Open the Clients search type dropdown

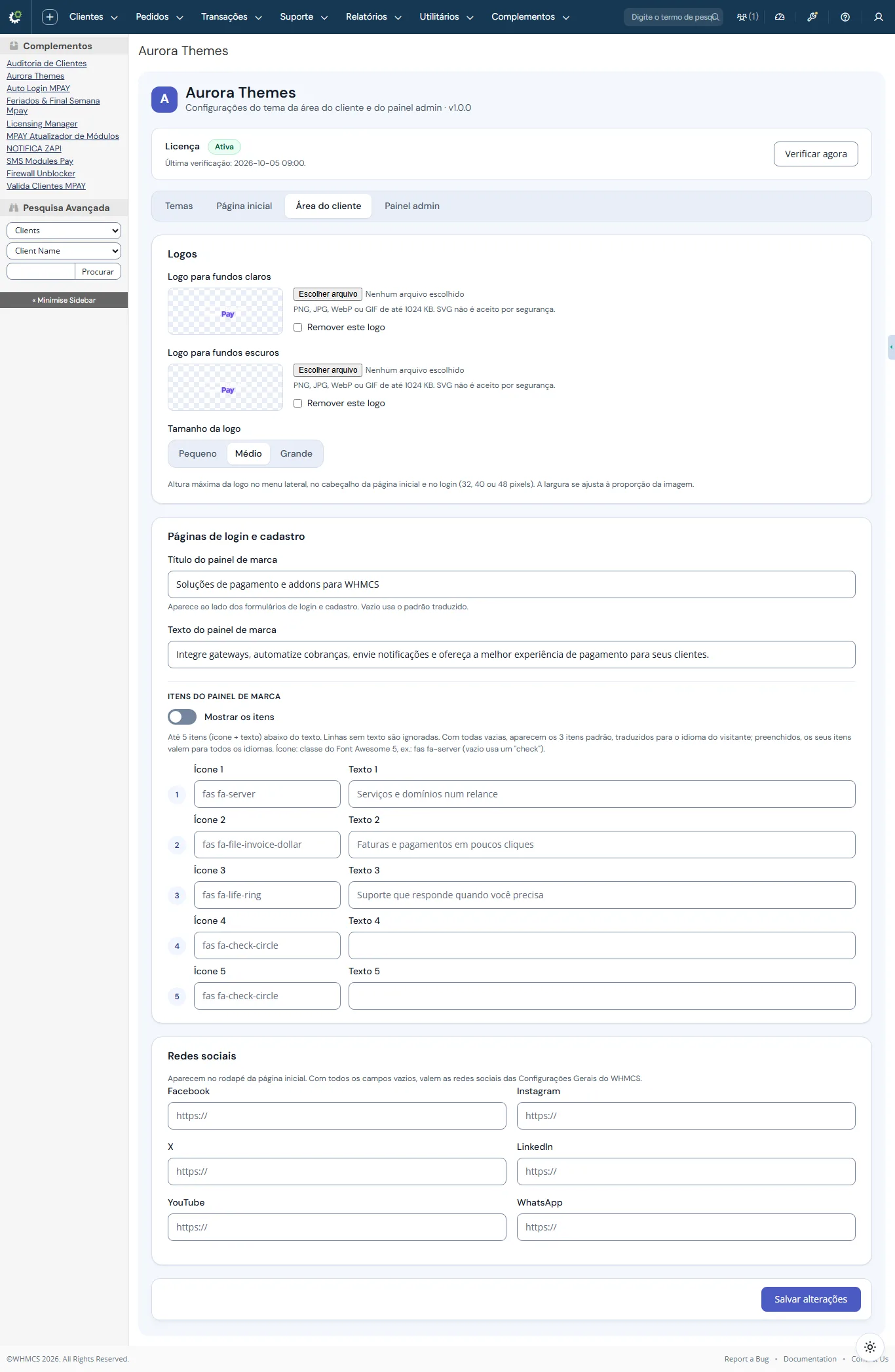[x=64, y=231]
